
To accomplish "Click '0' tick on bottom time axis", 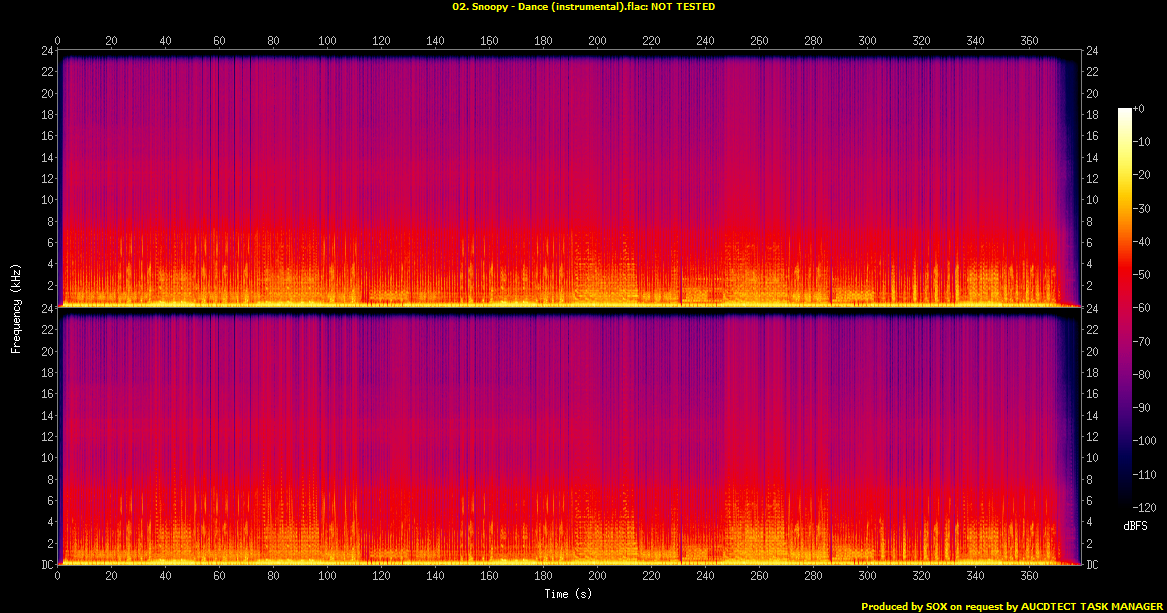I will pos(57,575).
